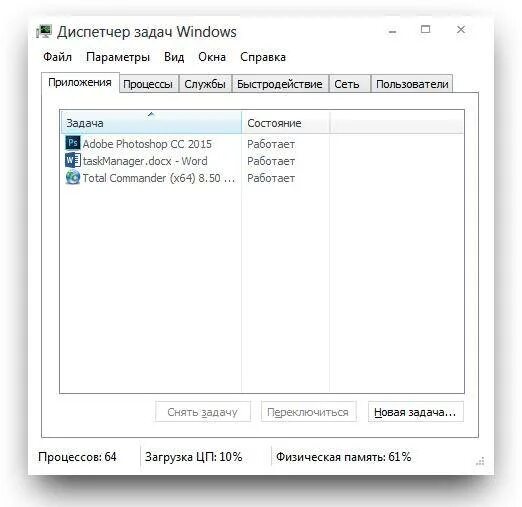Click the Adobe Photoshop icon in task list
Screen dimensions: 522x507
coord(72,143)
